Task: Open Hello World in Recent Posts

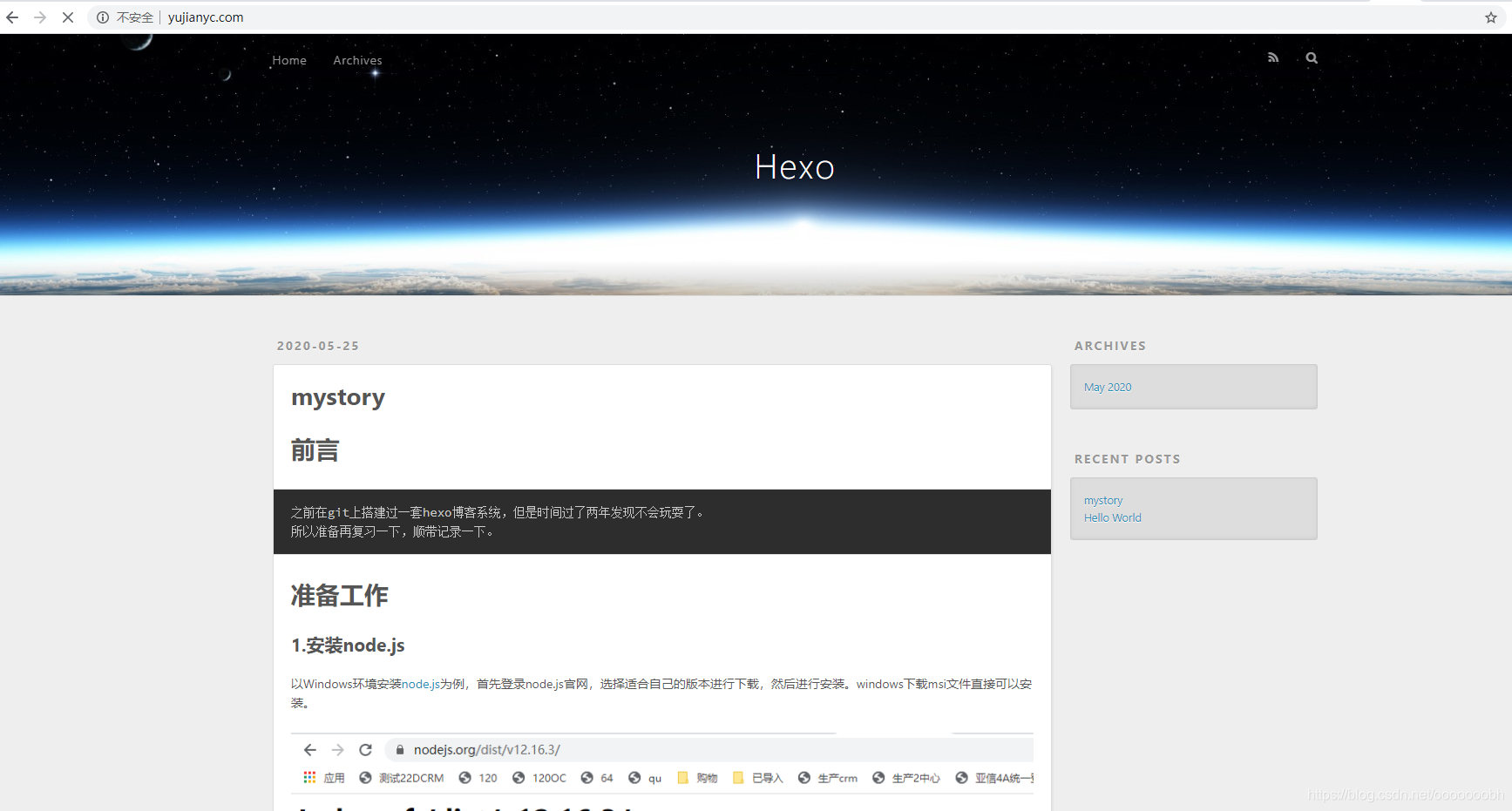Action: click(1113, 517)
